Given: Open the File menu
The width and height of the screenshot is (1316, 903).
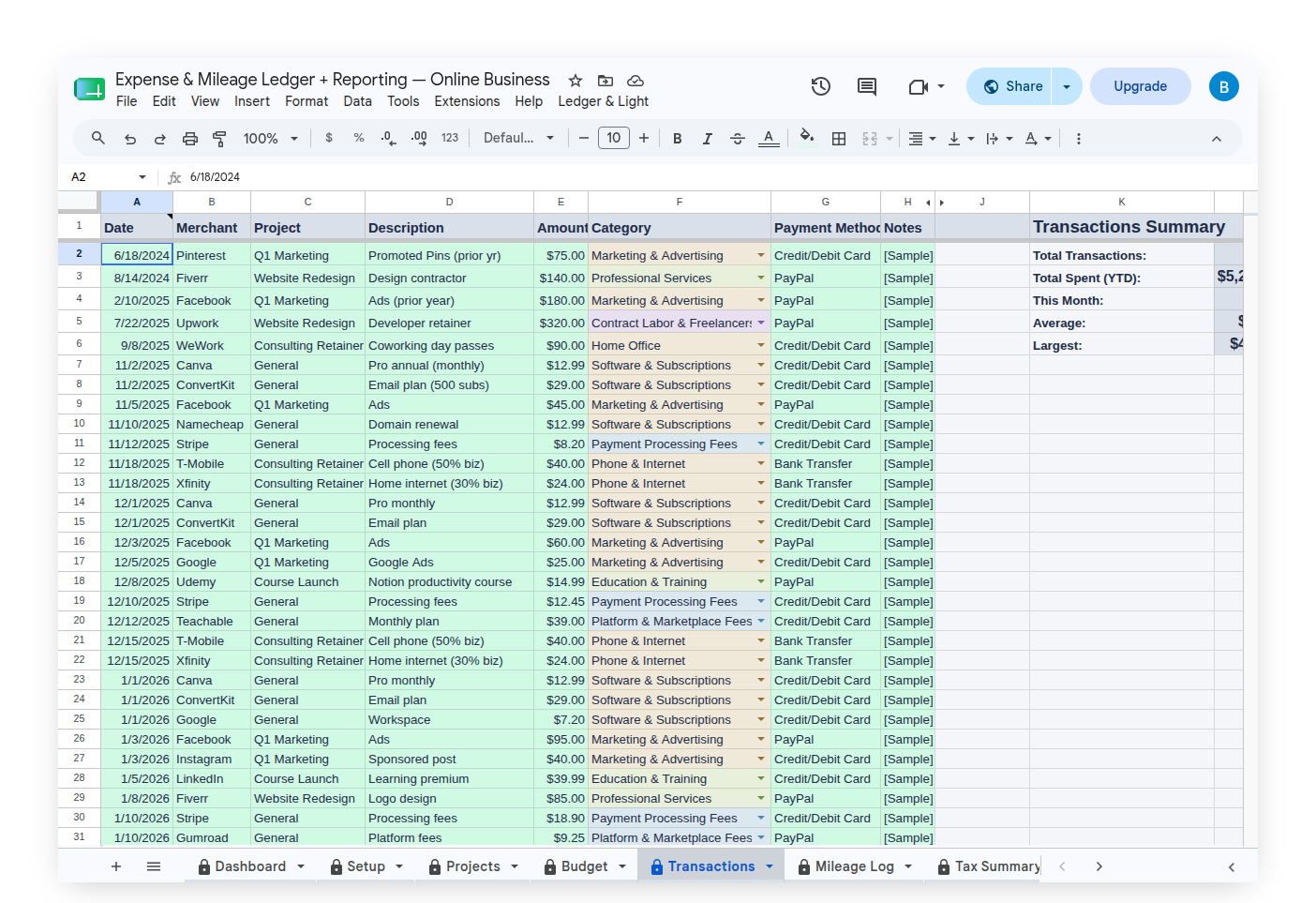Looking at the screenshot, I should 127,101.
